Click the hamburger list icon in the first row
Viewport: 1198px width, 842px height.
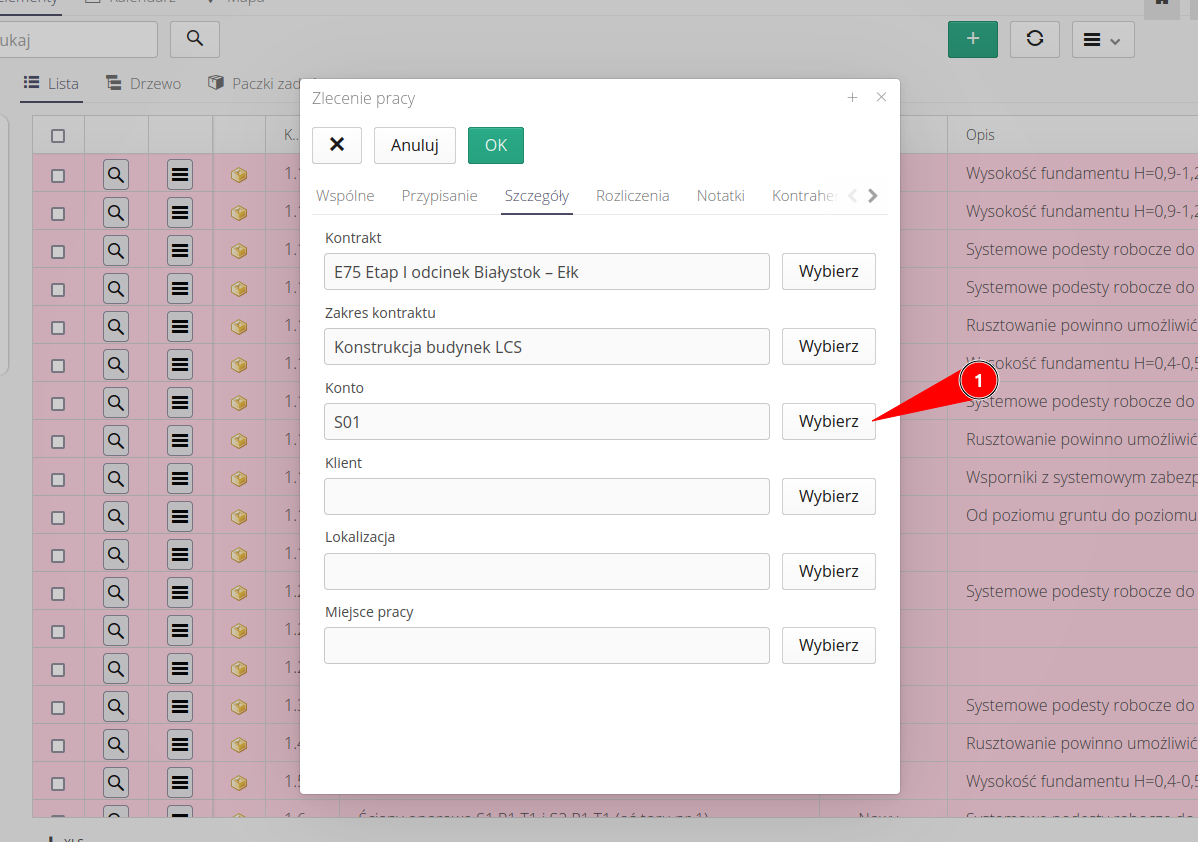(179, 173)
